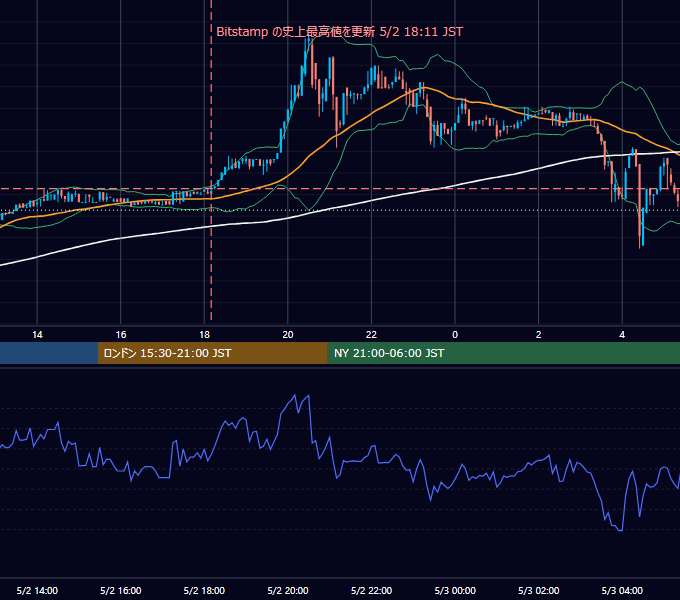Click the 16 hour axis label

click(x=121, y=335)
